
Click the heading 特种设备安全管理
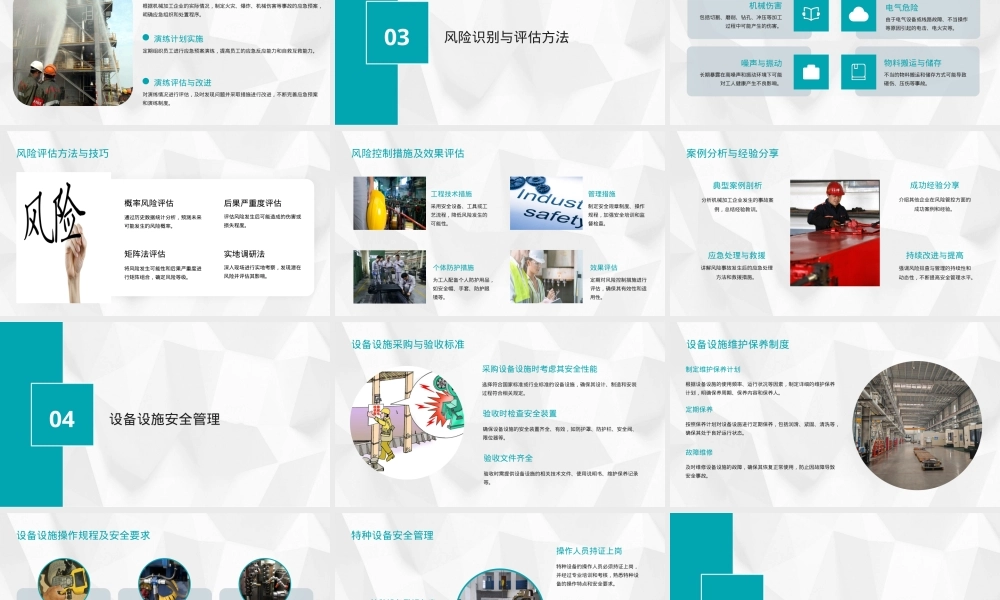(x=392, y=536)
